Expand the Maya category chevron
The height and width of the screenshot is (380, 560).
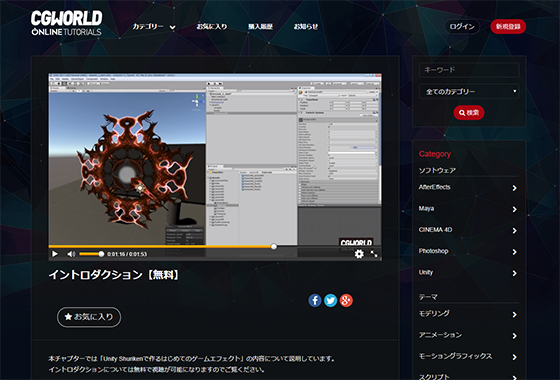[x=514, y=209]
